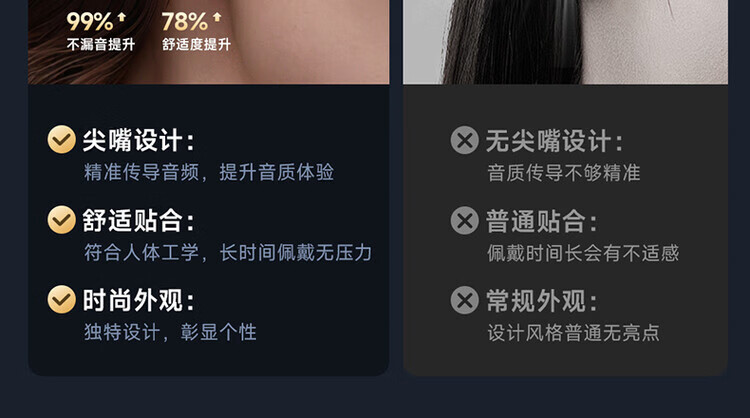Click the gold checkmark beside 舒适贴合
750x418 pixels.
(x=62, y=220)
